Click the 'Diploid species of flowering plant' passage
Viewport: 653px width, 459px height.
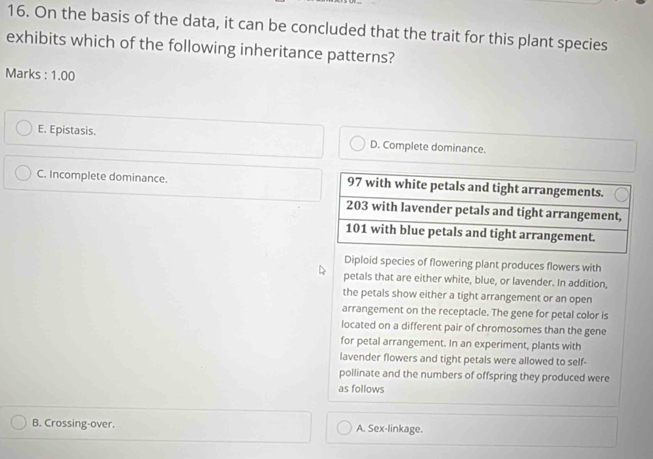coord(474,325)
